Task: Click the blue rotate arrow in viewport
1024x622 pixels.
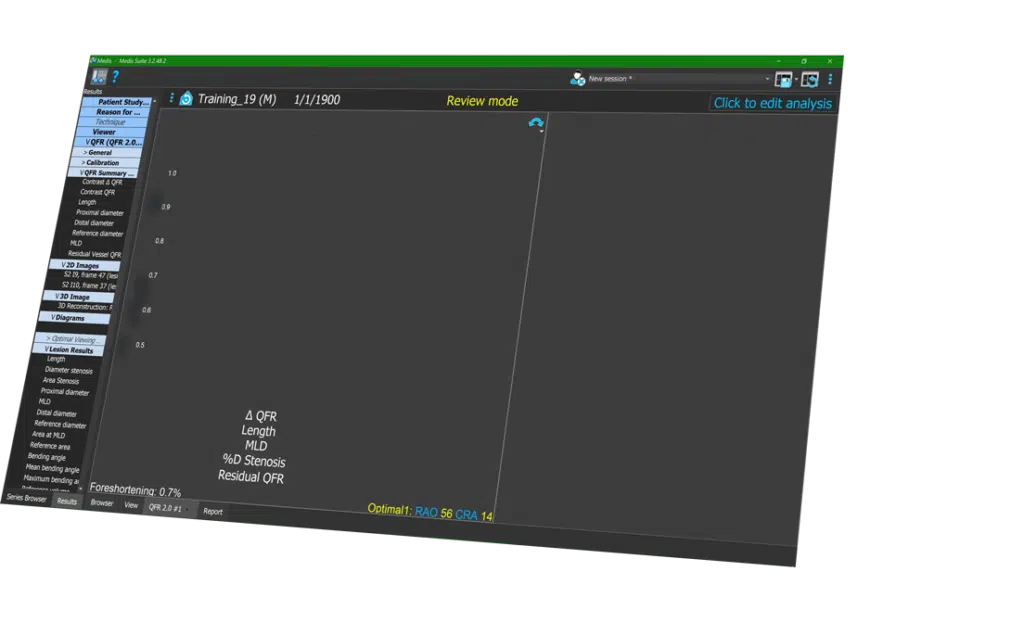Action: [535, 123]
